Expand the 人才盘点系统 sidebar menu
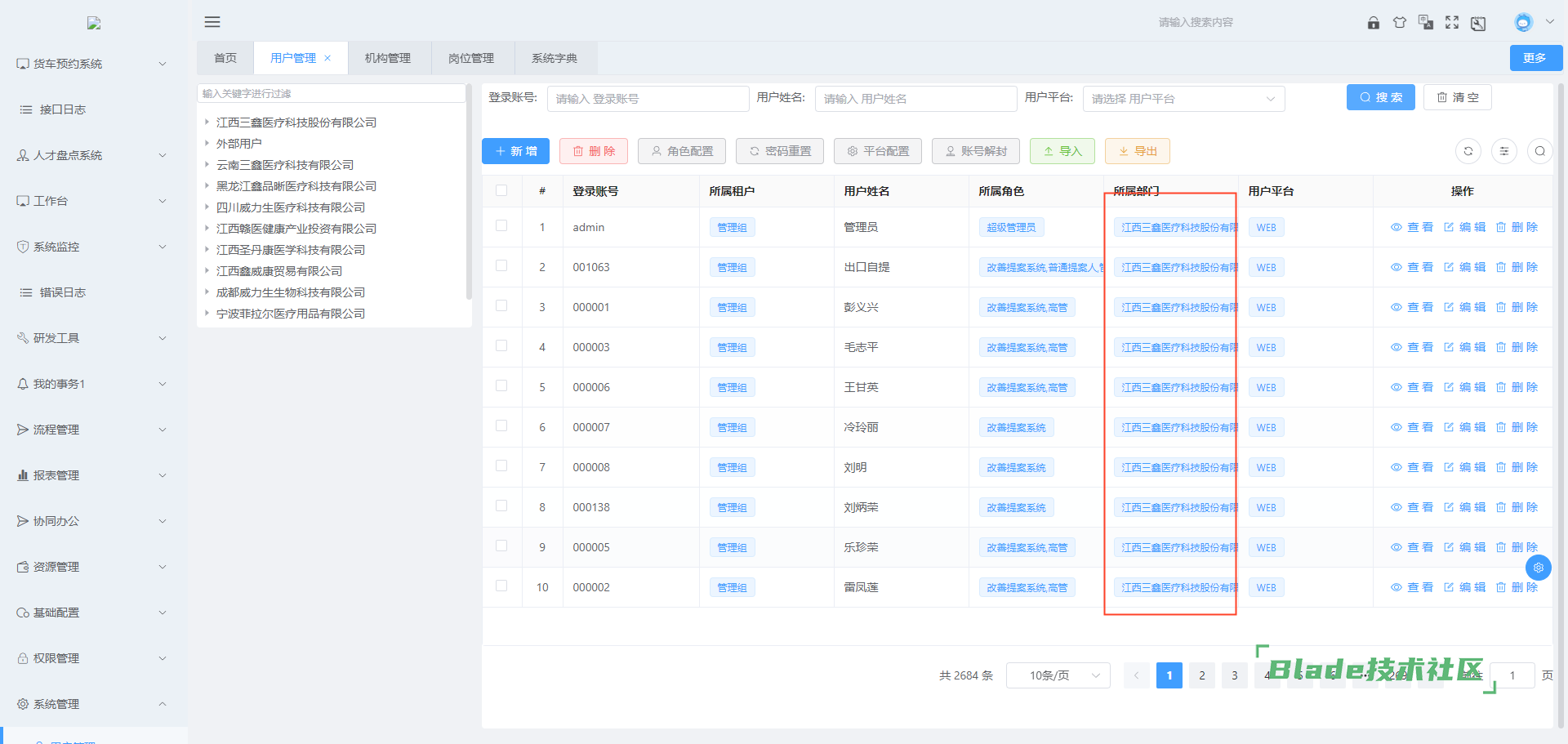1568x744 pixels. point(94,155)
